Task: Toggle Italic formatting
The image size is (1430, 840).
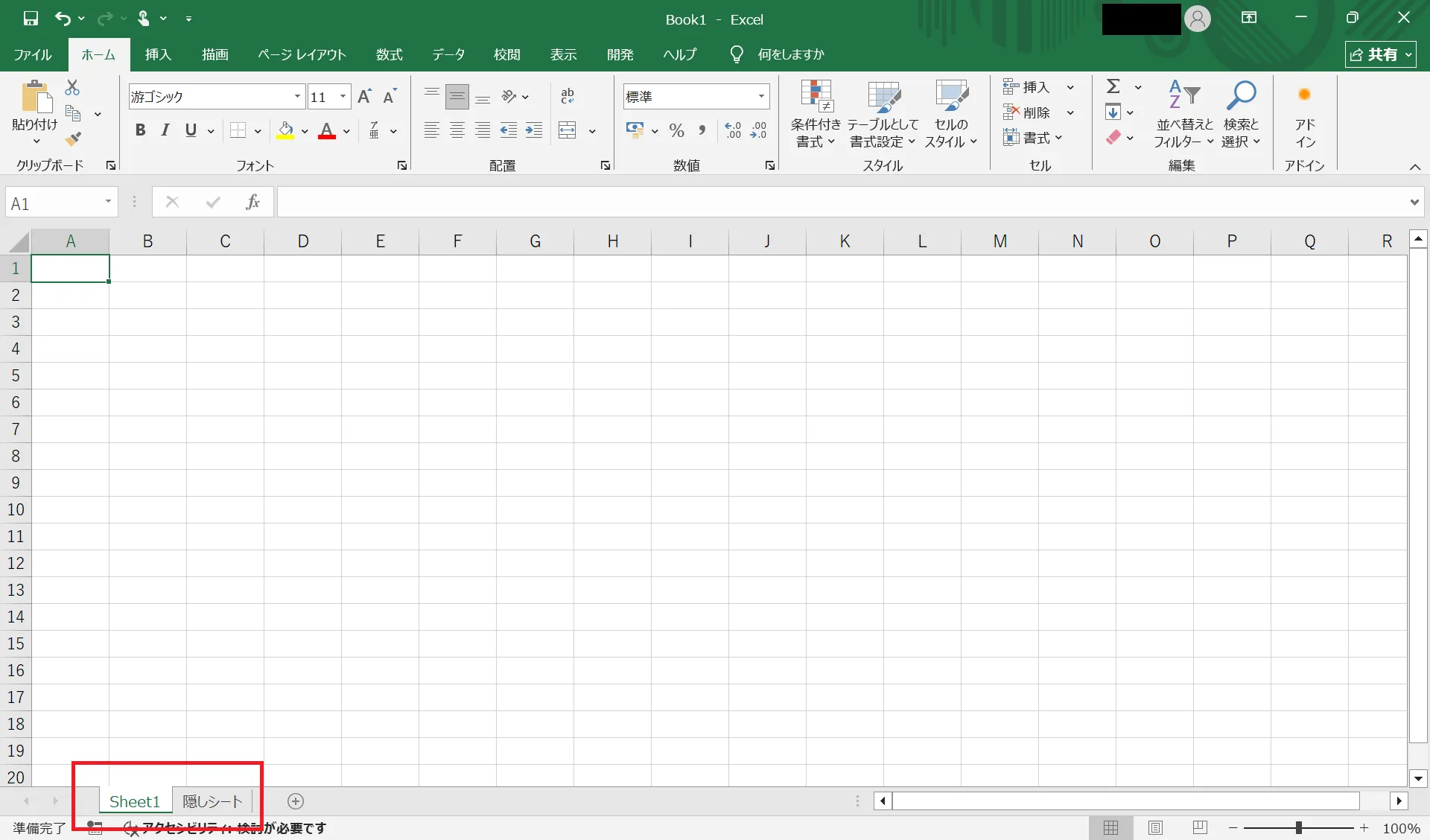Action: 165,131
